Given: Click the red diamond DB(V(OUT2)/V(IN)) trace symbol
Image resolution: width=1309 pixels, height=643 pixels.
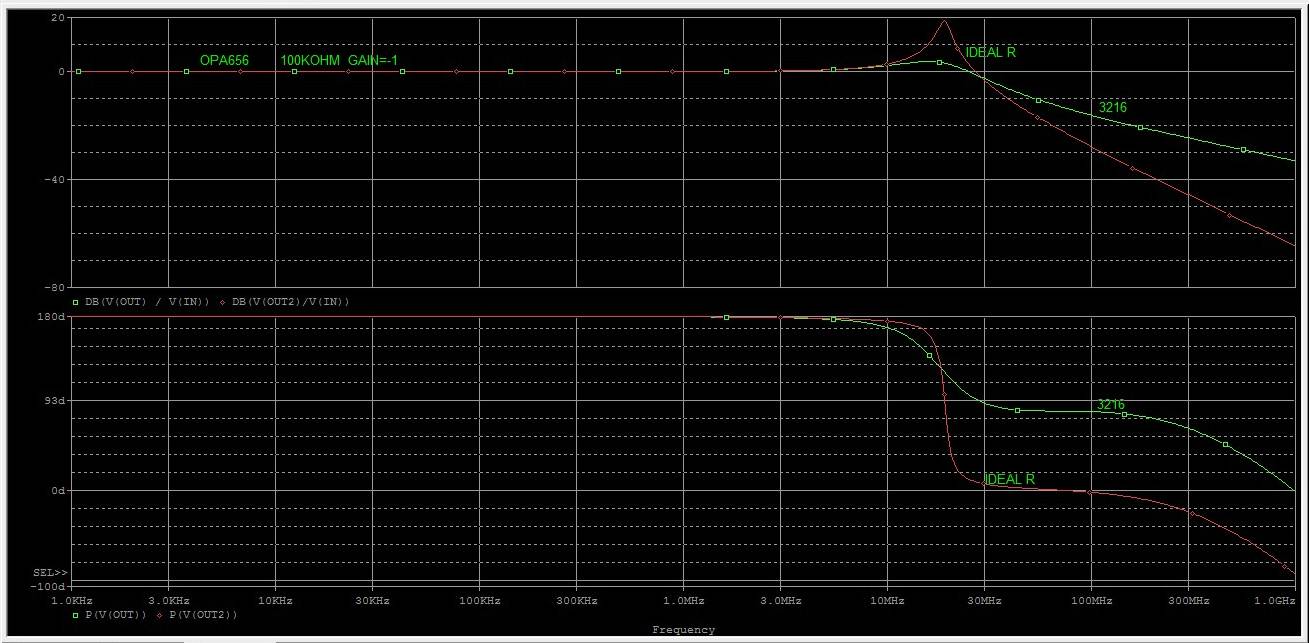Looking at the screenshot, I should [223, 301].
